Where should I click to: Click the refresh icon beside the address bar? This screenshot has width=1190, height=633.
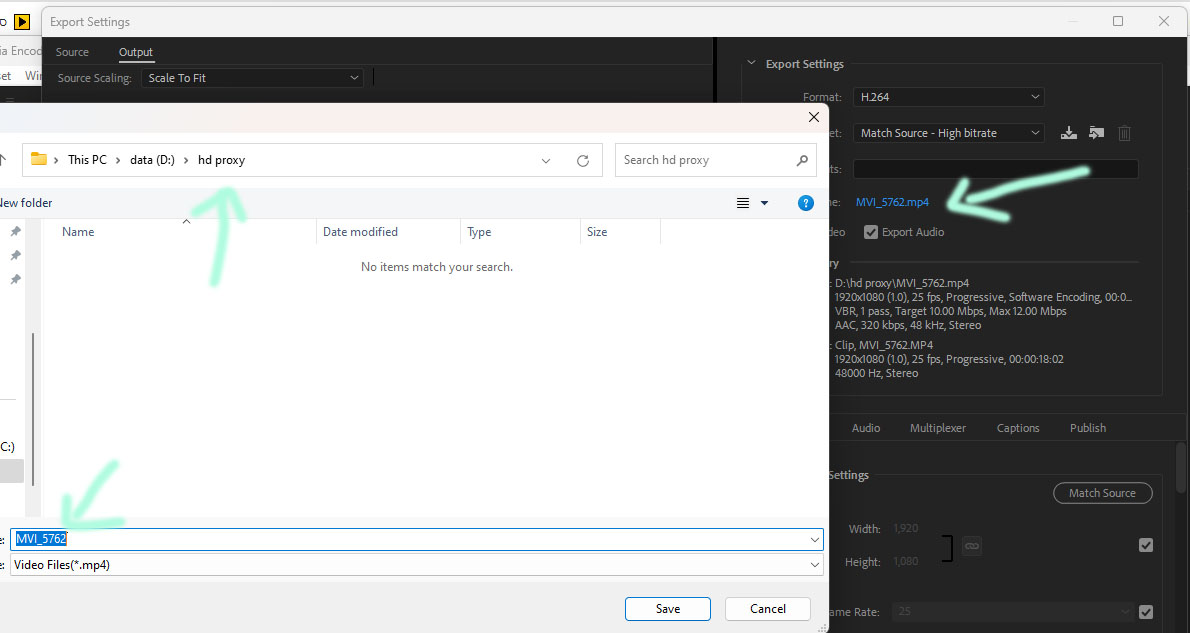[x=583, y=160]
